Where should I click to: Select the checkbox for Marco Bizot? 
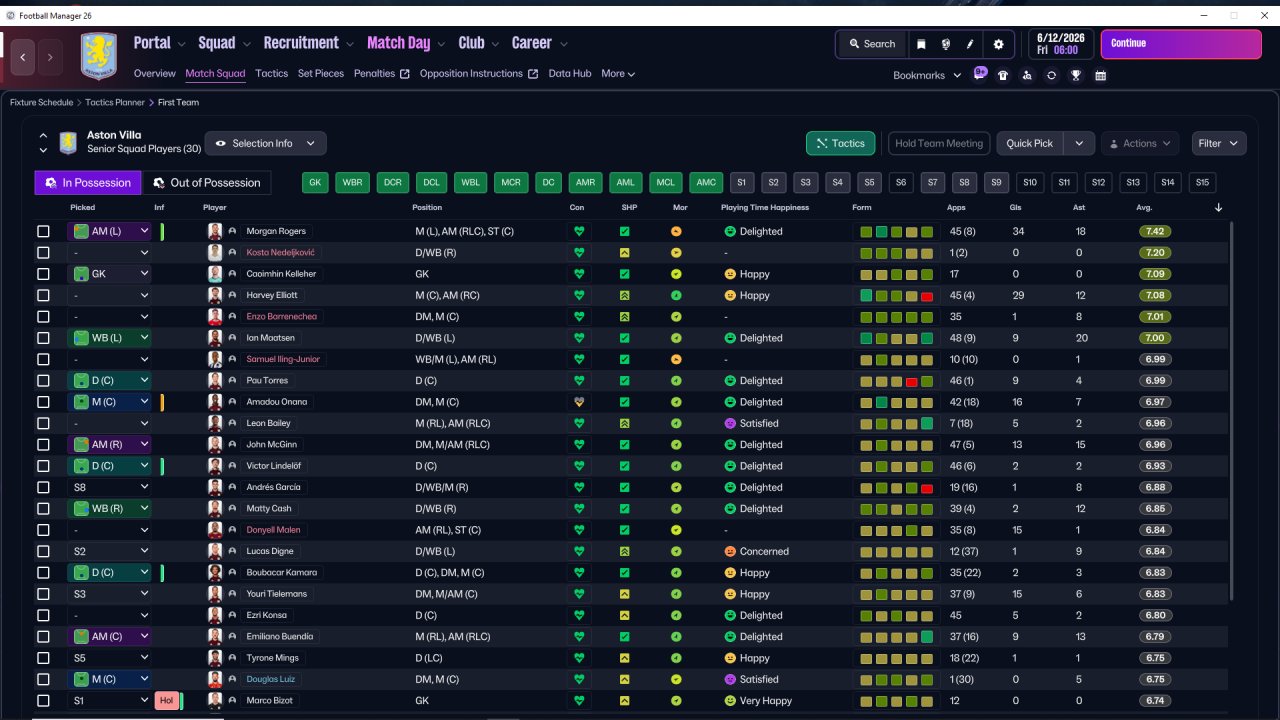click(x=43, y=701)
